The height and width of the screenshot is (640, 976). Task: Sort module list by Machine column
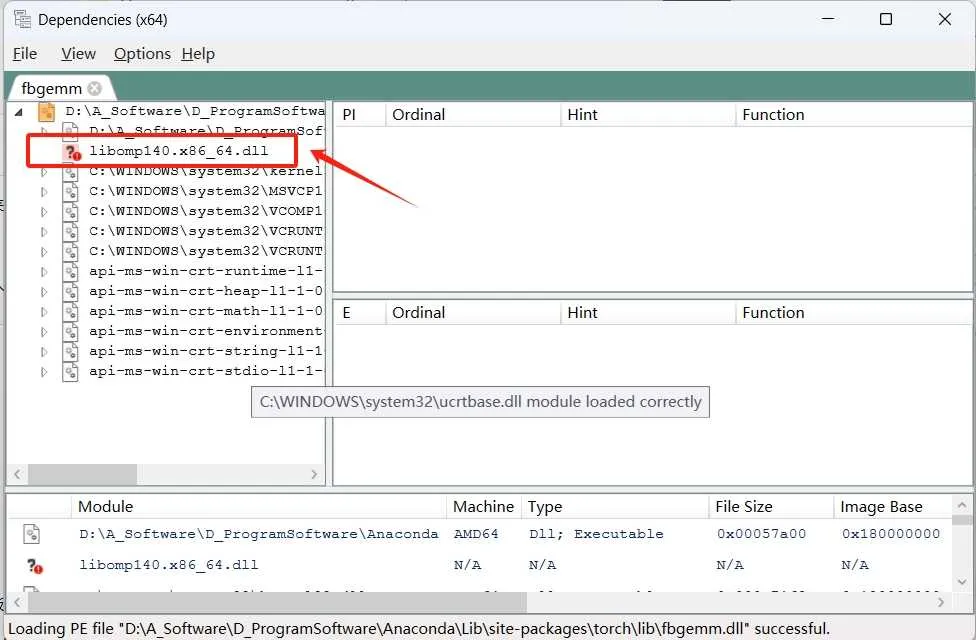484,507
